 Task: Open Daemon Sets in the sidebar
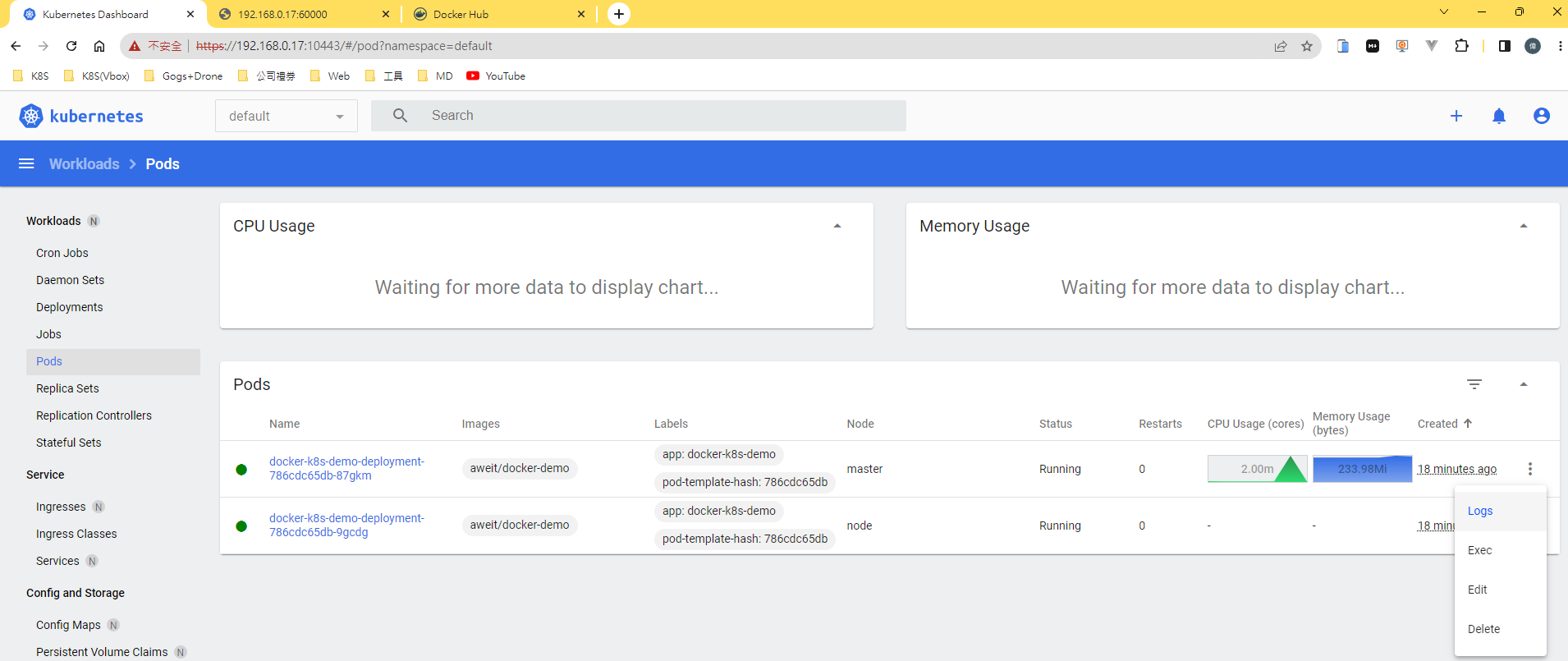(70, 280)
